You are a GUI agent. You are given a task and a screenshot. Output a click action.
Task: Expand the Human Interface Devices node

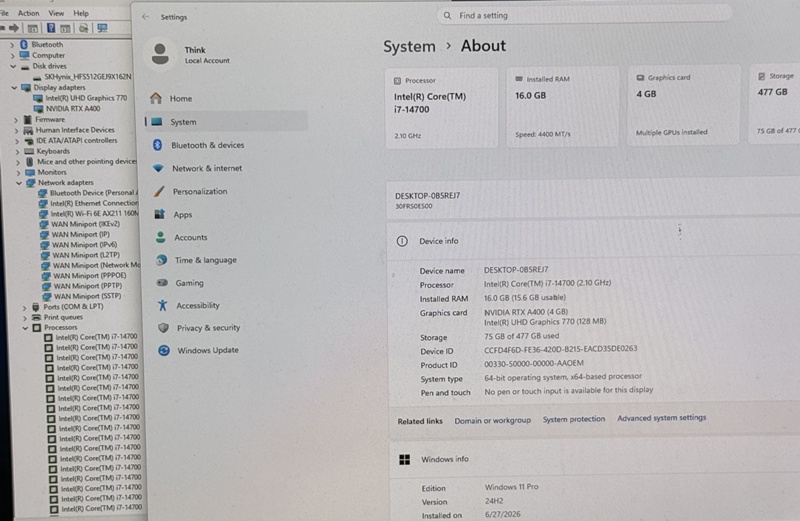pyautogui.click(x=16, y=131)
